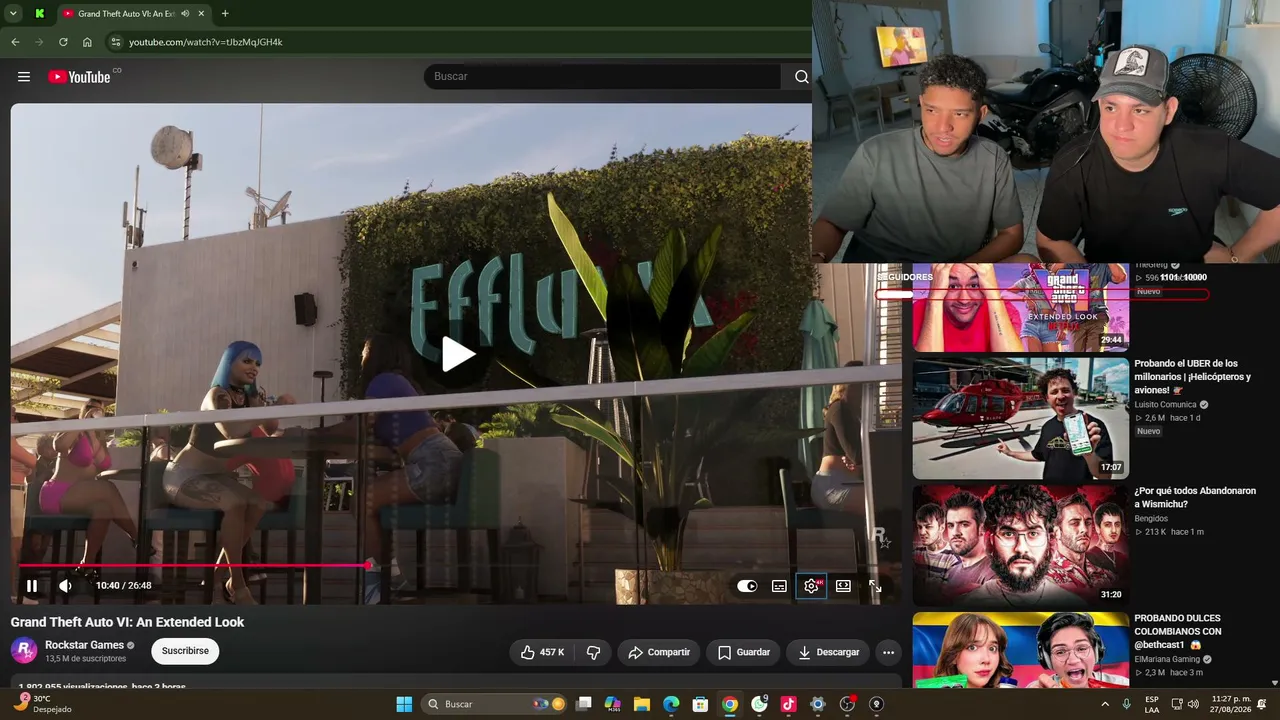Viewport: 1280px width, 720px height.
Task: Enter fullscreen mode in the player
Action: coord(875,586)
